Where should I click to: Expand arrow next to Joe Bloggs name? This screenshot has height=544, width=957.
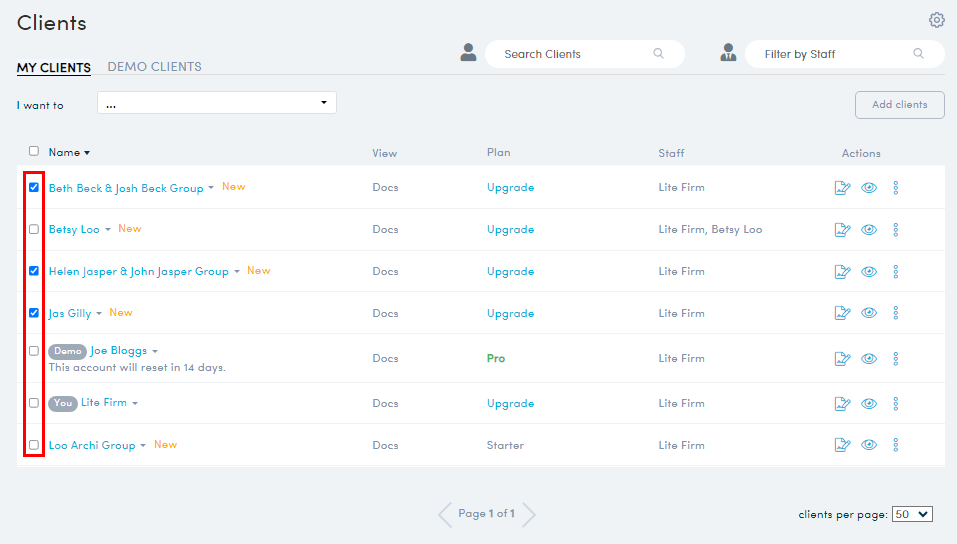click(155, 352)
